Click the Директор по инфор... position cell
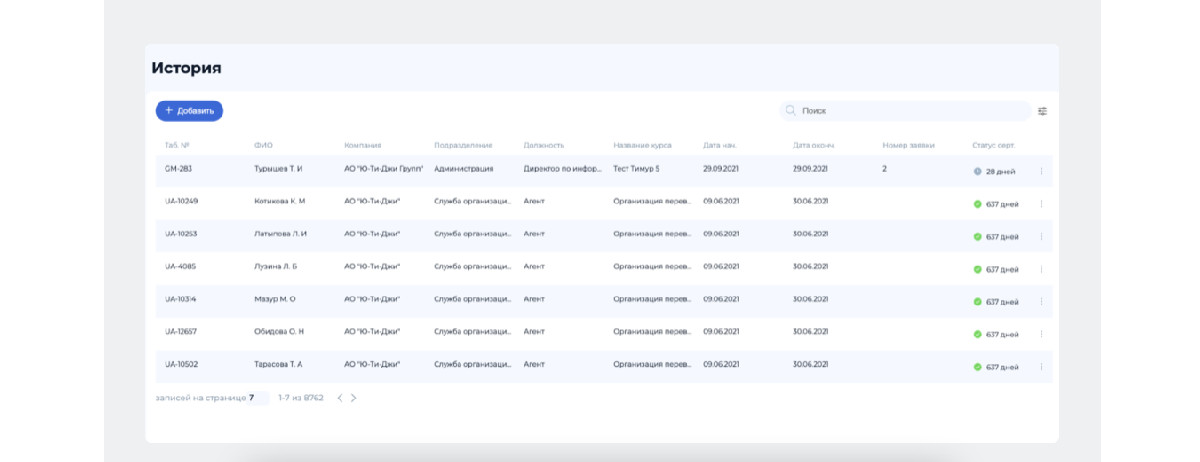Image resolution: width=1200 pixels, height=462 pixels. coord(562,169)
